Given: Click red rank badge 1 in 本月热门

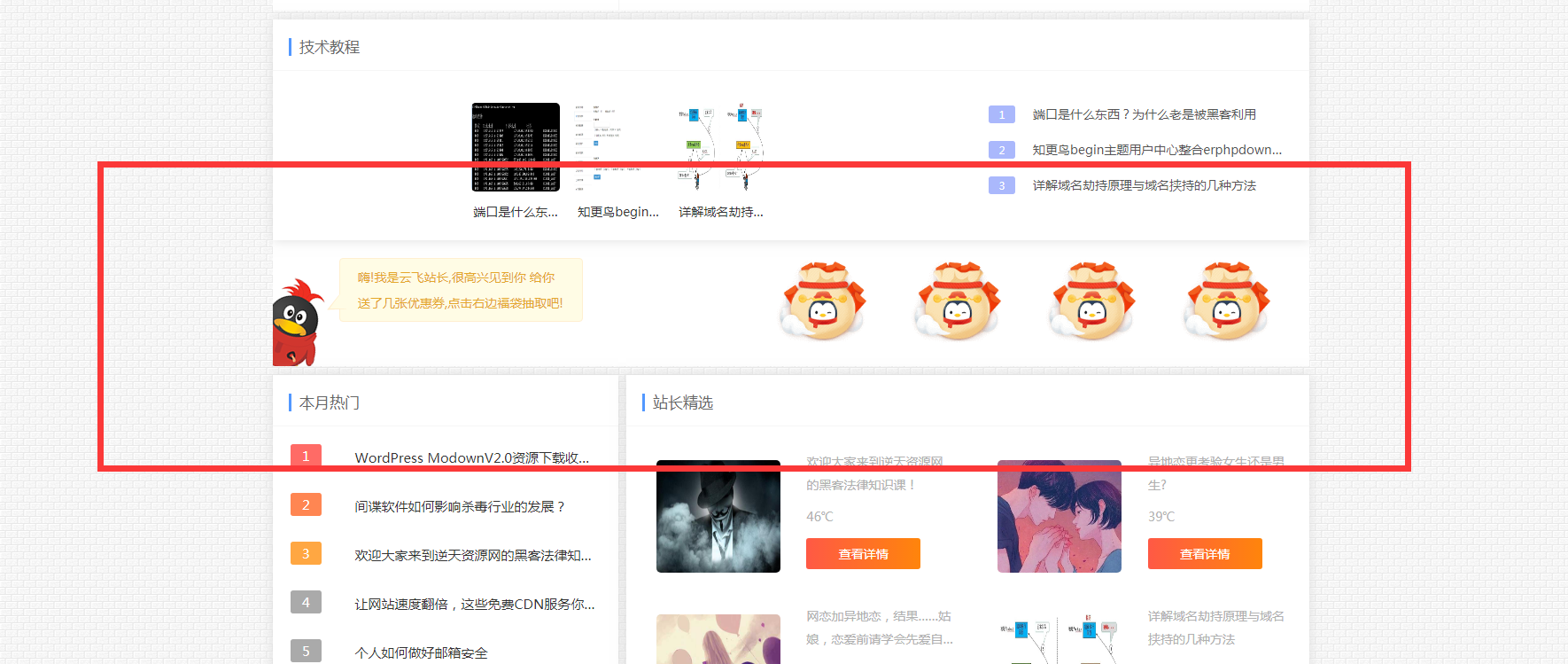Looking at the screenshot, I should click(306, 456).
